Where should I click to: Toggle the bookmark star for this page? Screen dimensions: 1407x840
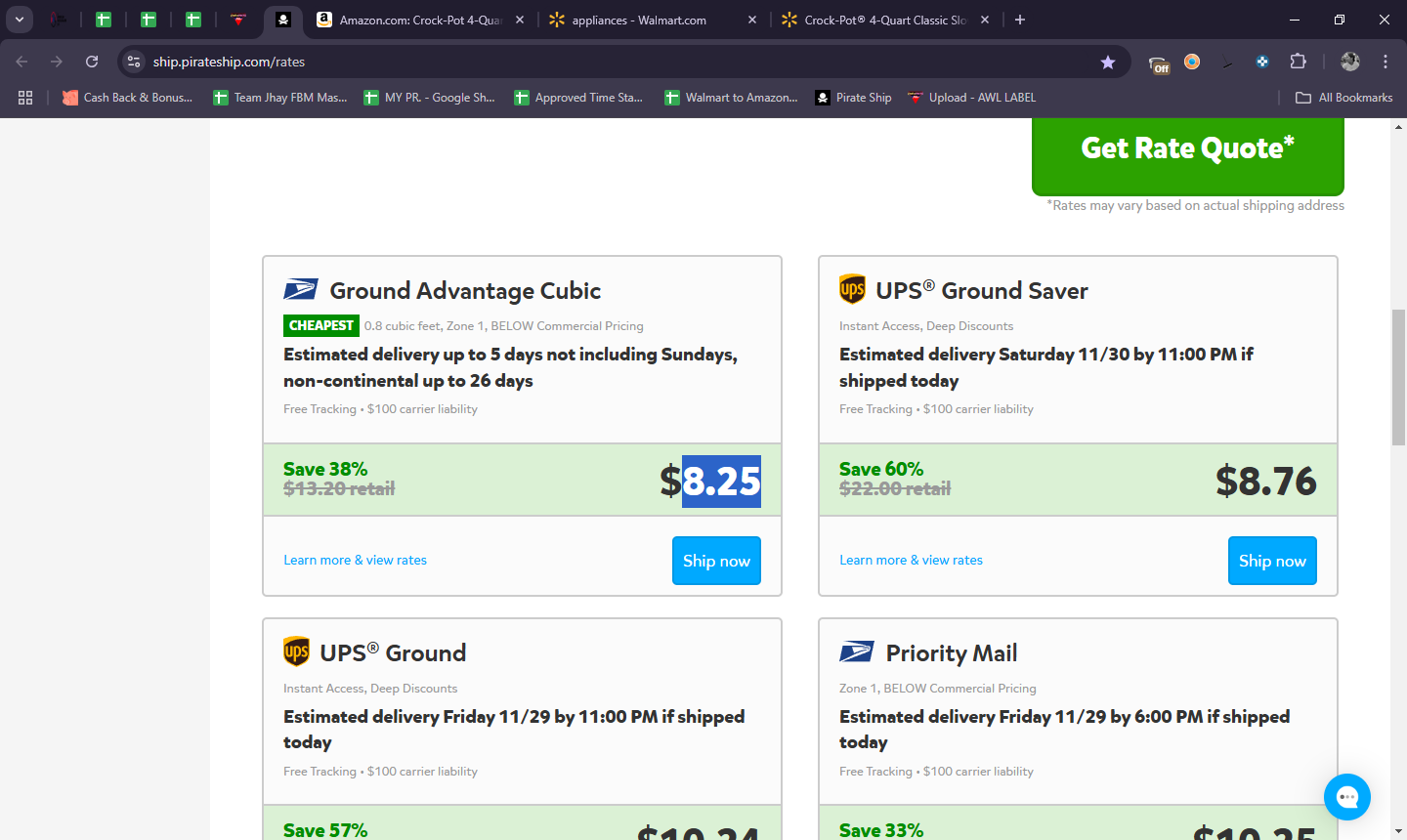point(1108,62)
